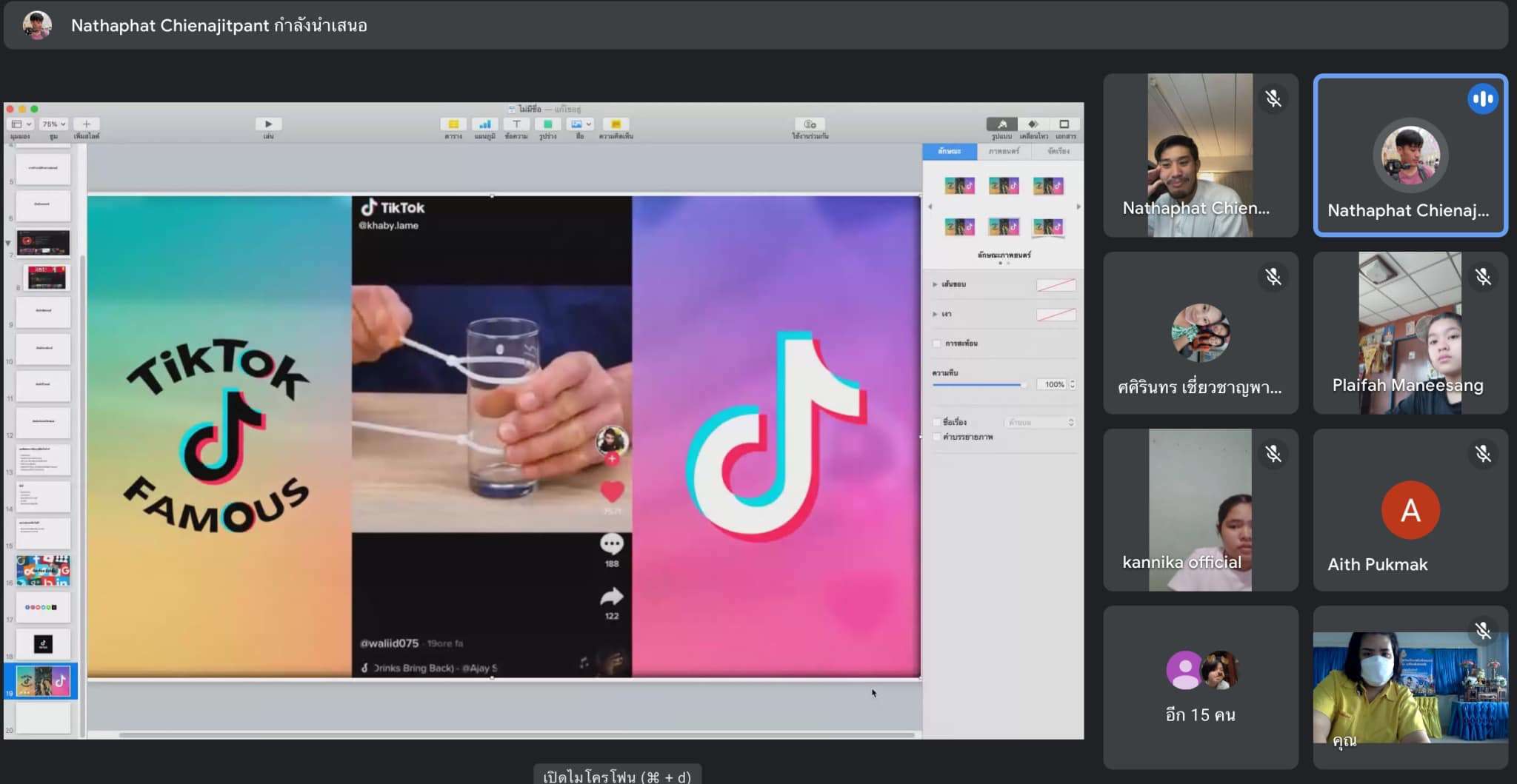The height and width of the screenshot is (784, 1517).
Task: Click the "อีก 15 คน" more participants tile
Action: coord(1200,687)
